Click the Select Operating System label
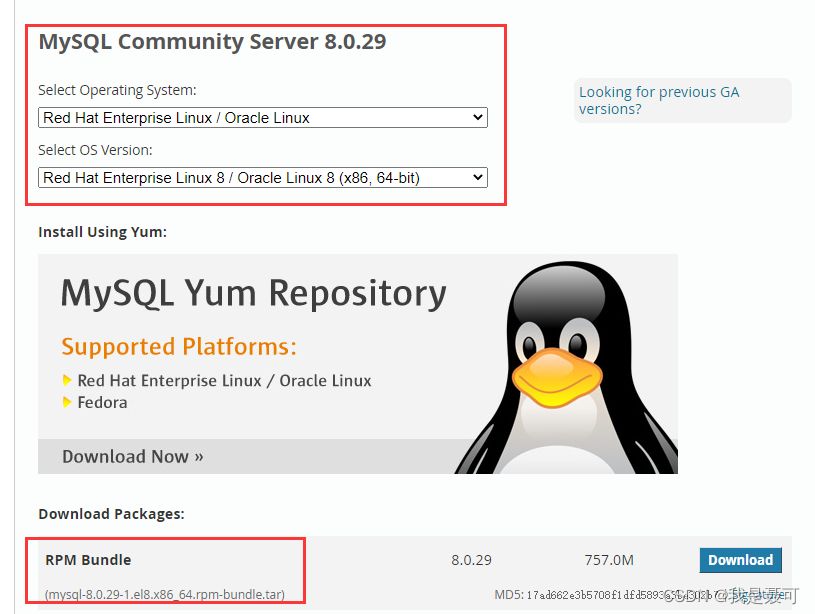 (117, 90)
